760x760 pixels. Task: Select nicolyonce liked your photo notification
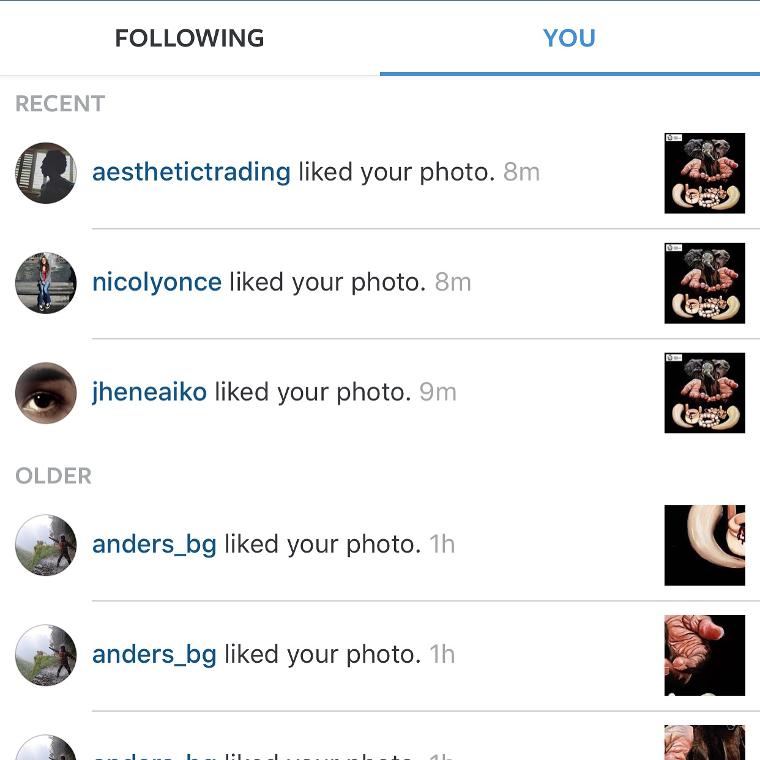[x=380, y=283]
